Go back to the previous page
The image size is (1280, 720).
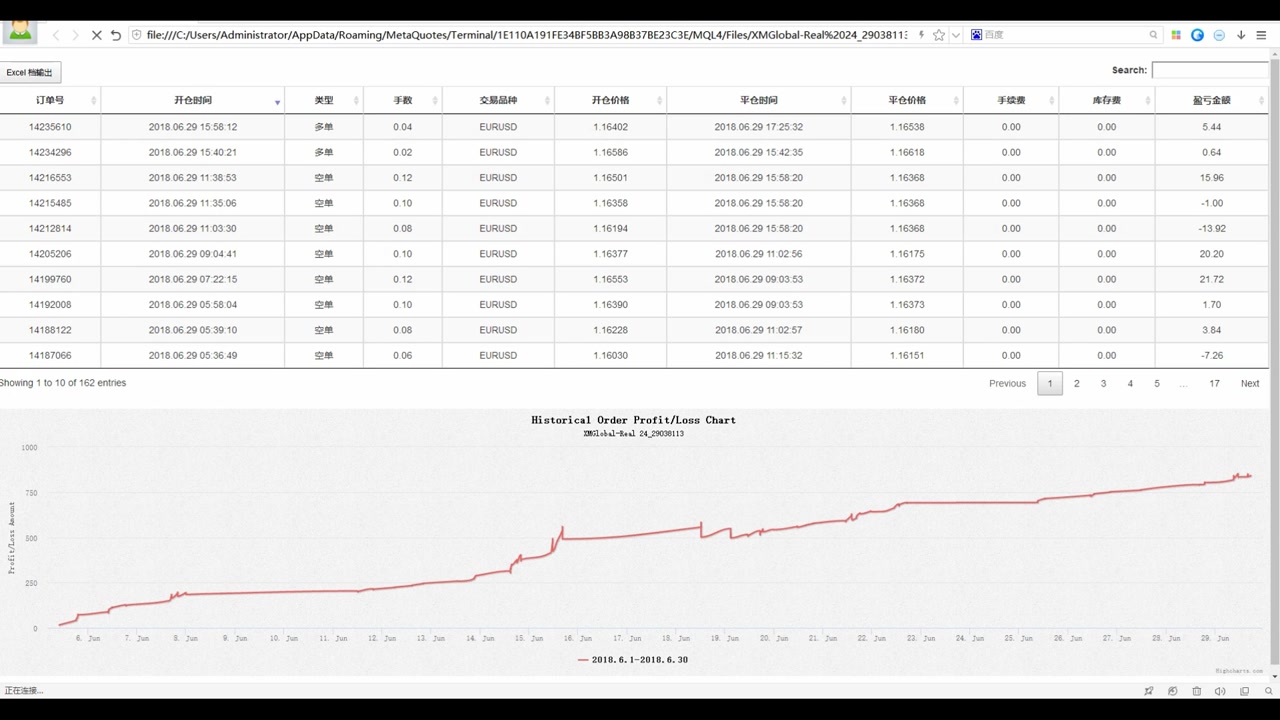56,35
